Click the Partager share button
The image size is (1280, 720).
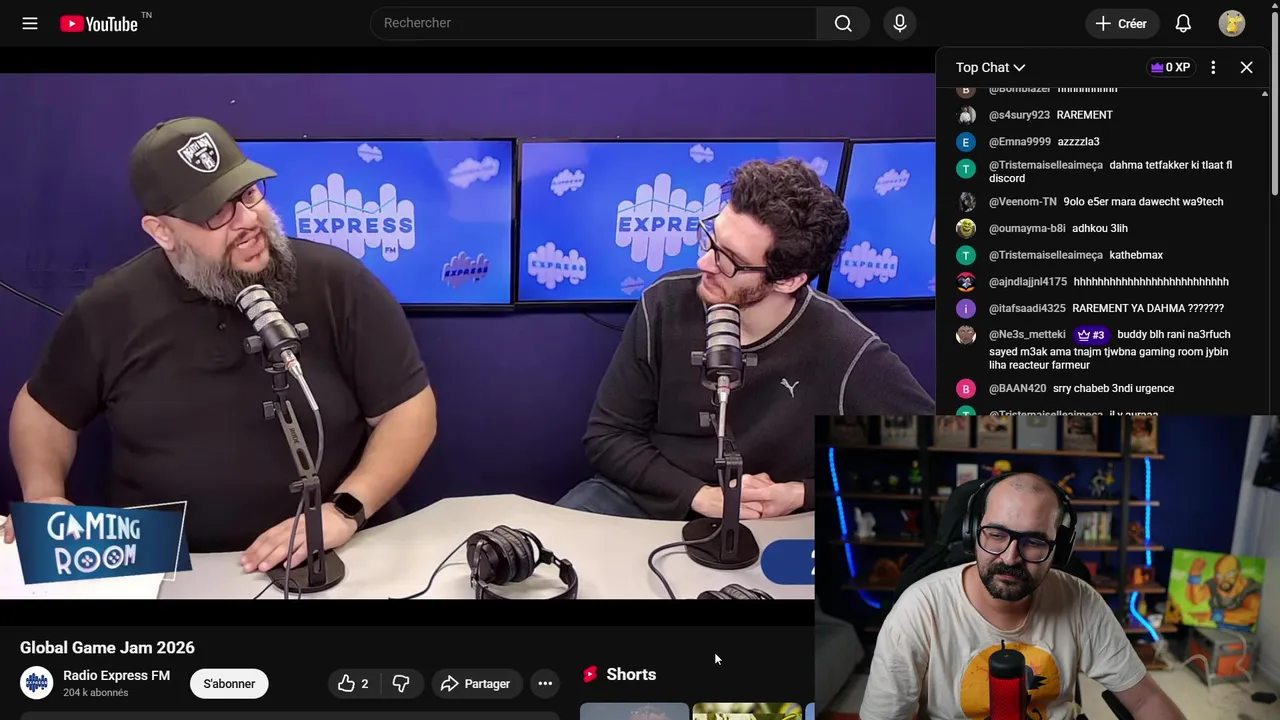click(x=475, y=684)
